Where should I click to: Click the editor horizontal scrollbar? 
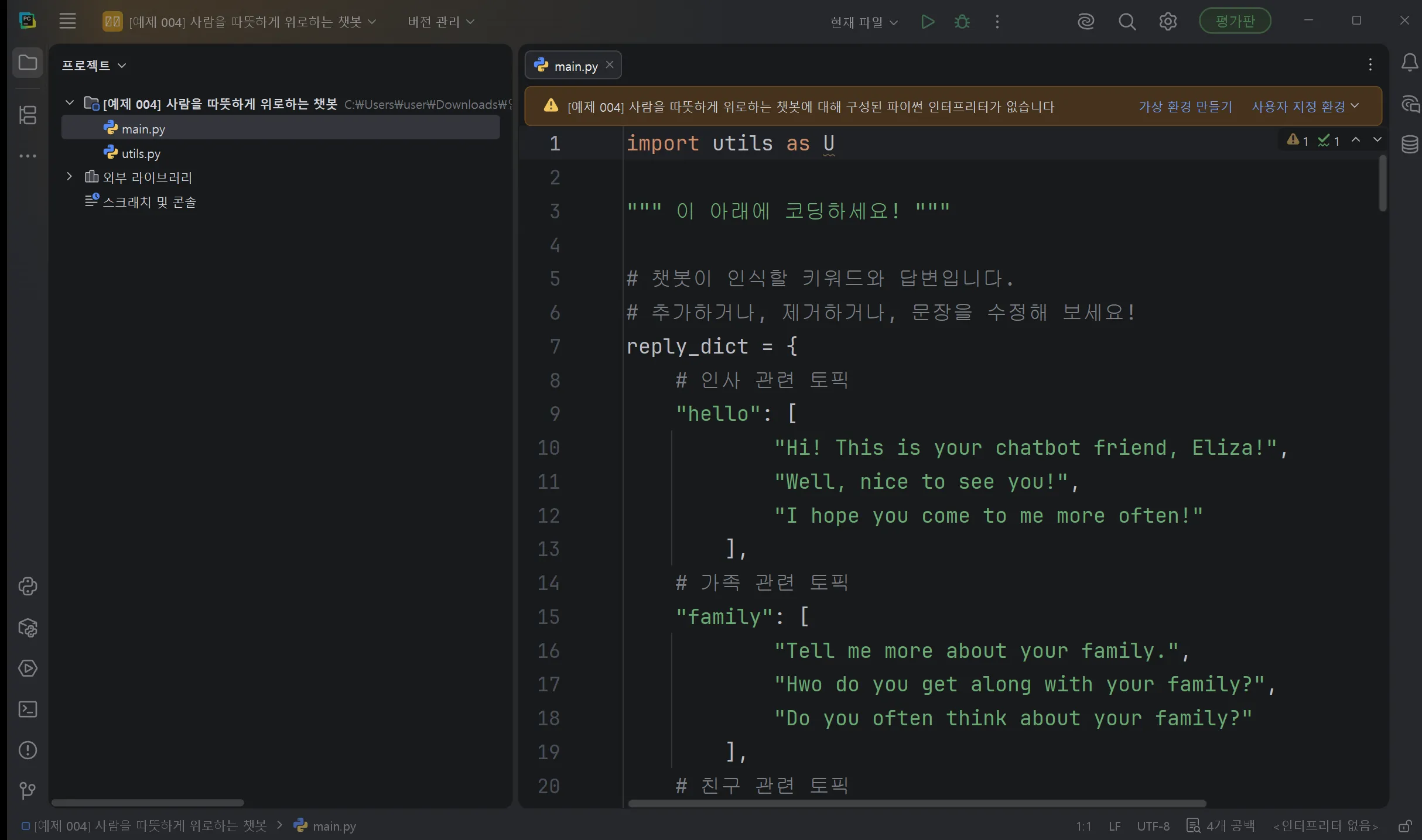pos(917,804)
